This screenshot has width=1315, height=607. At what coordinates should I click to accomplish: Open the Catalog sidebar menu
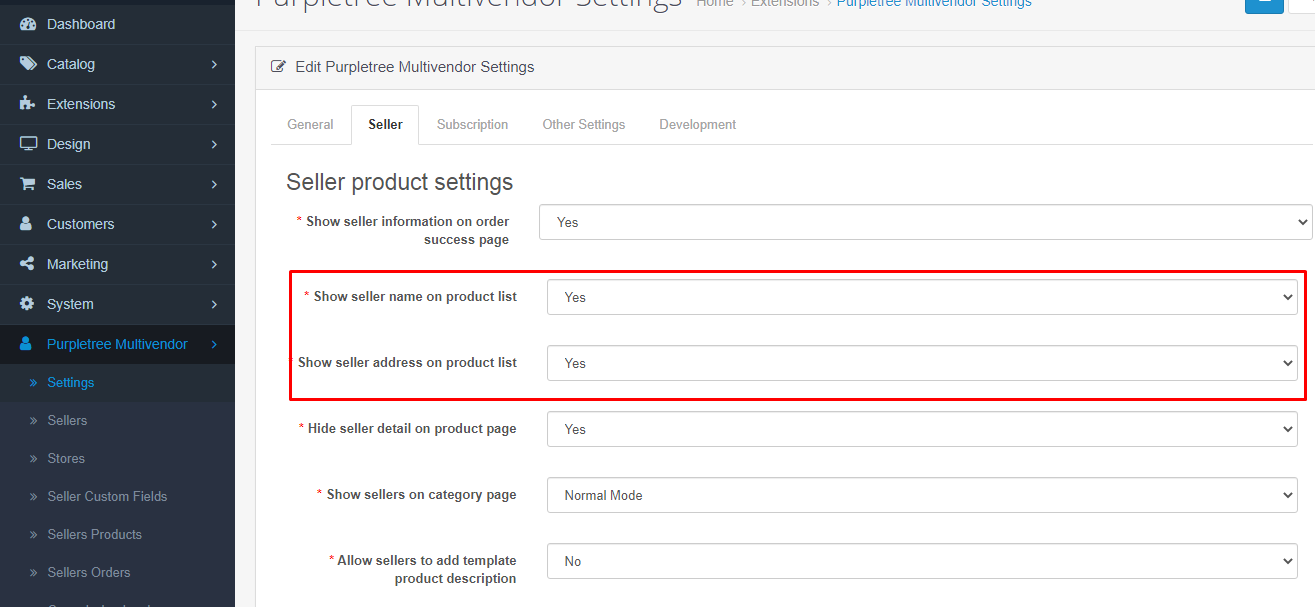coord(117,64)
